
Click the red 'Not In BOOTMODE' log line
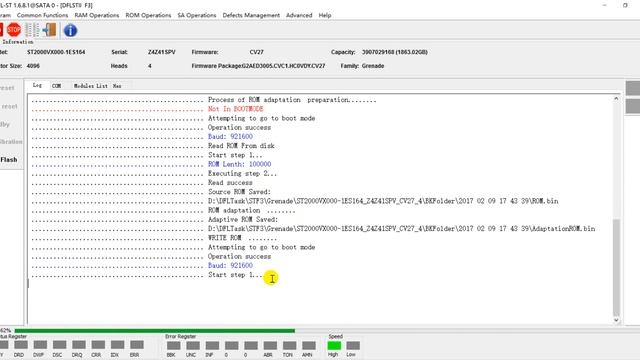(x=236, y=109)
